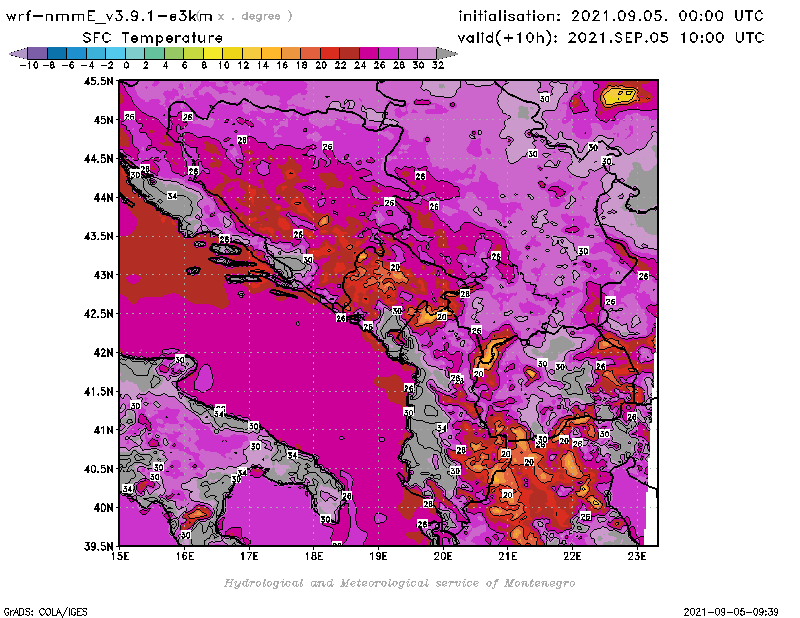Click the 'GrADS: COLA/IGES' credit text

45,611
